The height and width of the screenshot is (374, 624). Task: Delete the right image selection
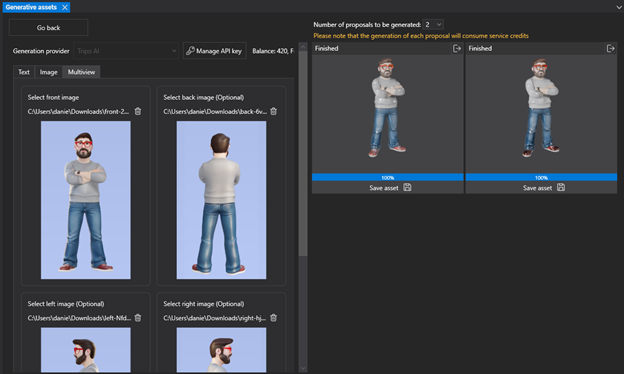pos(273,318)
